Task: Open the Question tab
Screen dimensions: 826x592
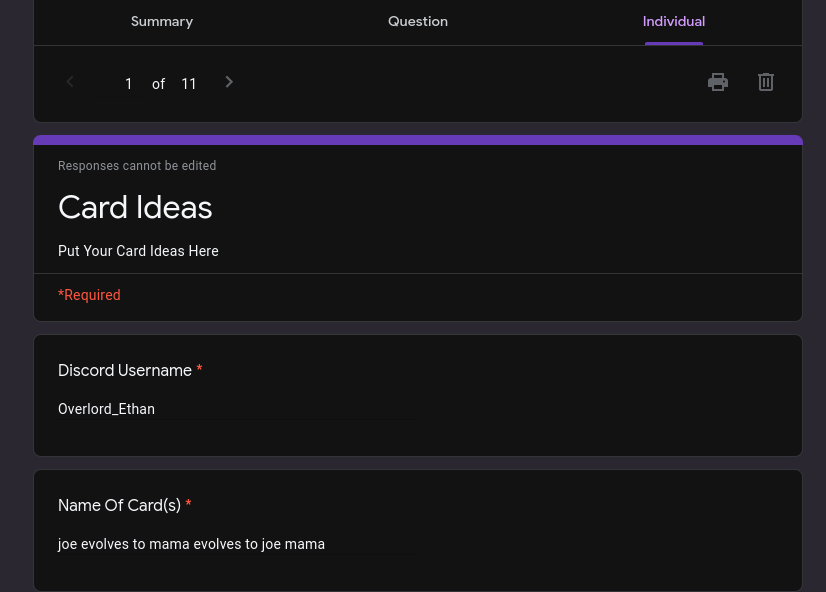Action: [x=418, y=21]
